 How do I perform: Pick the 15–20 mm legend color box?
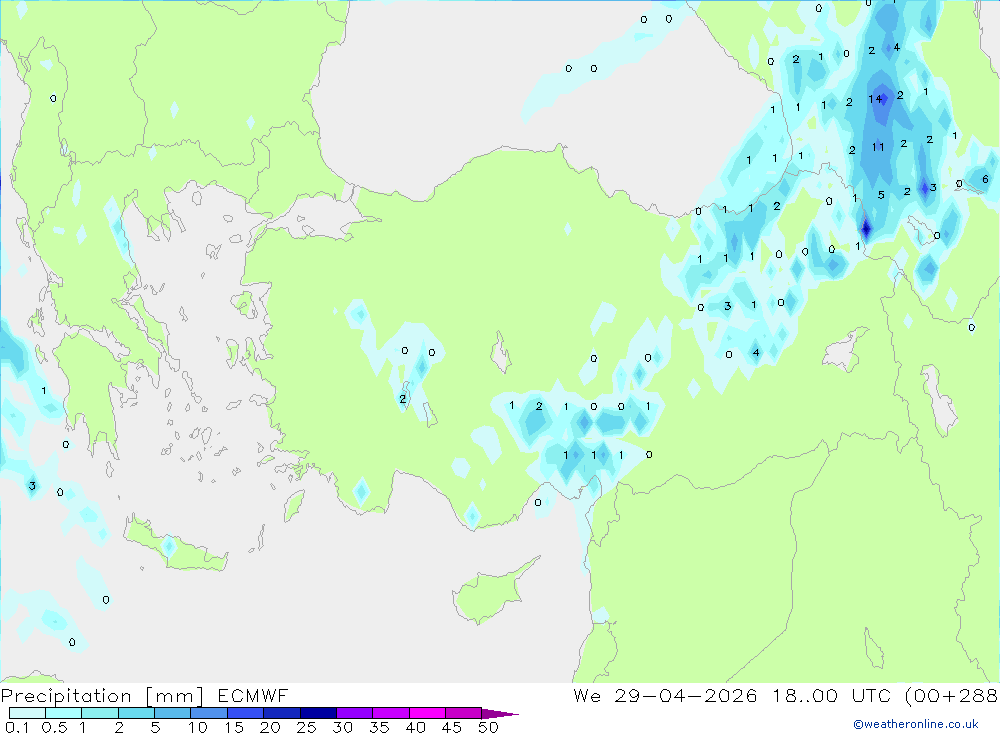(246, 713)
